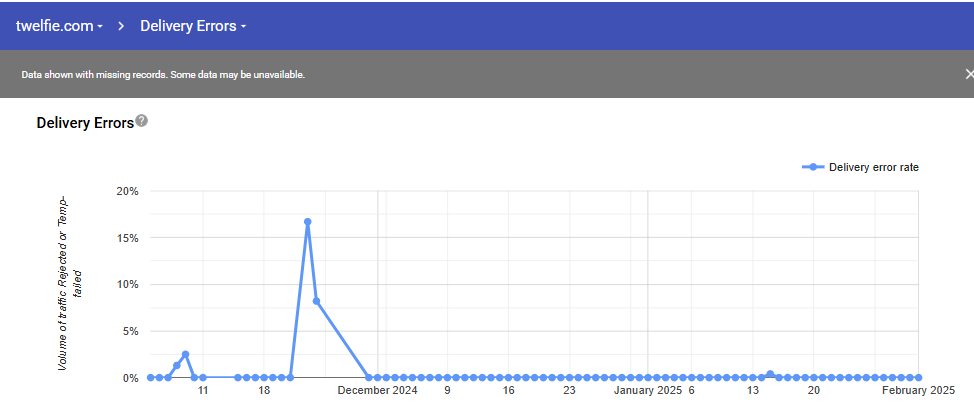Click the 20% y-axis label
Viewport: 974px width, 420px height.
[x=127, y=191]
